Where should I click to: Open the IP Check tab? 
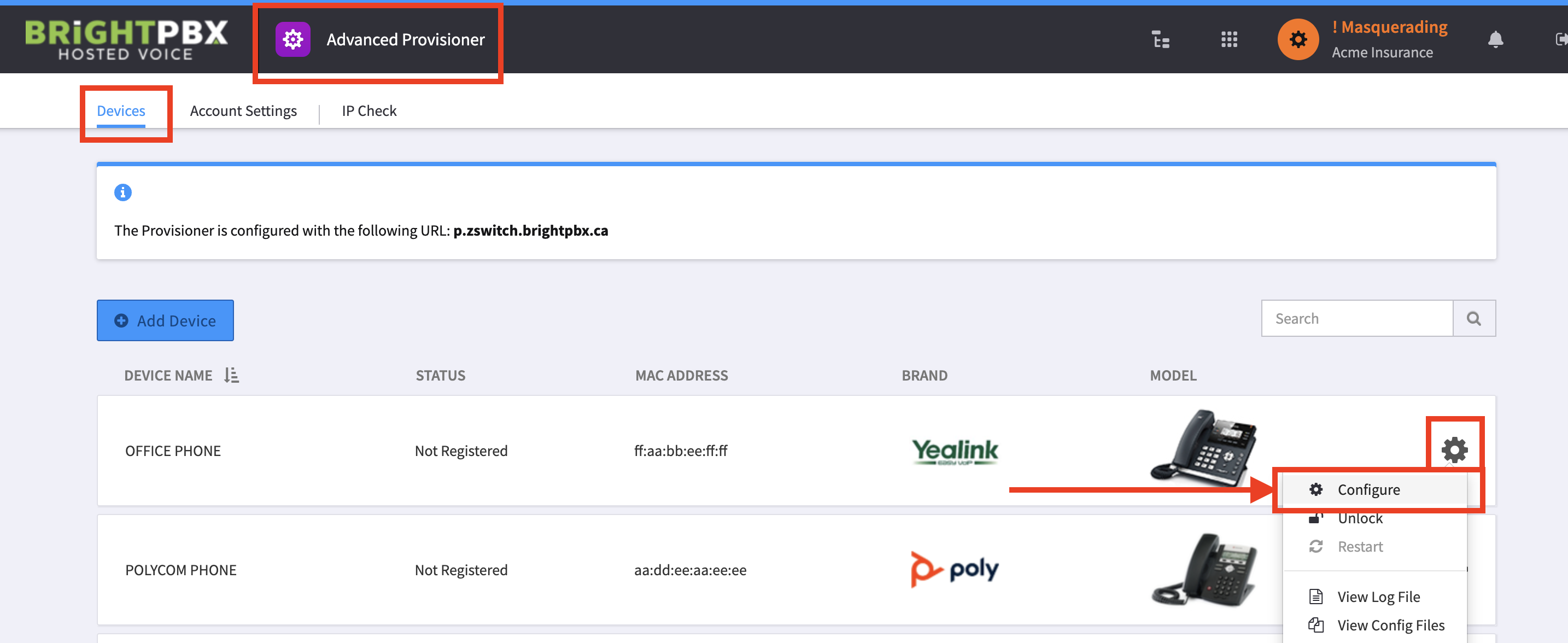click(369, 111)
